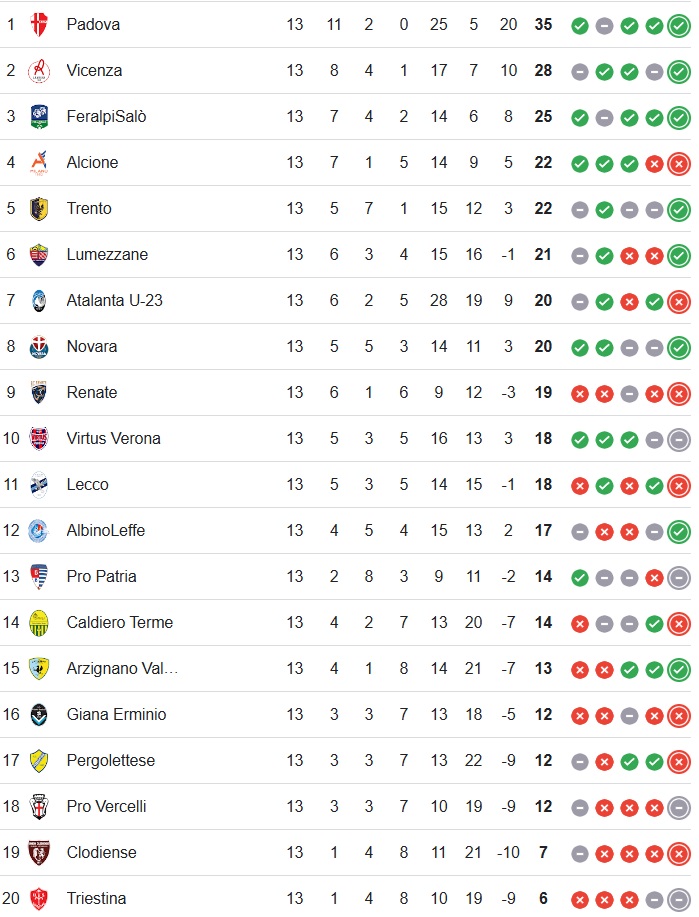Select the Atalanta U-23 crest
Image resolution: width=699 pixels, height=917 pixels.
(39, 300)
